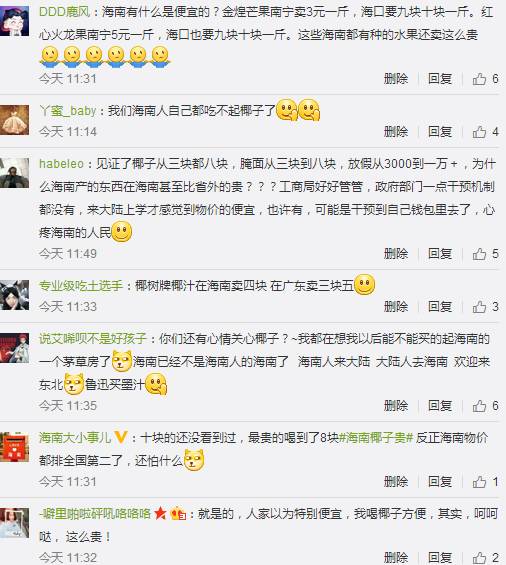Like 丫蜜_baby's comment via thumbs-up
Viewport: 506px width, 565px height.
tap(479, 132)
